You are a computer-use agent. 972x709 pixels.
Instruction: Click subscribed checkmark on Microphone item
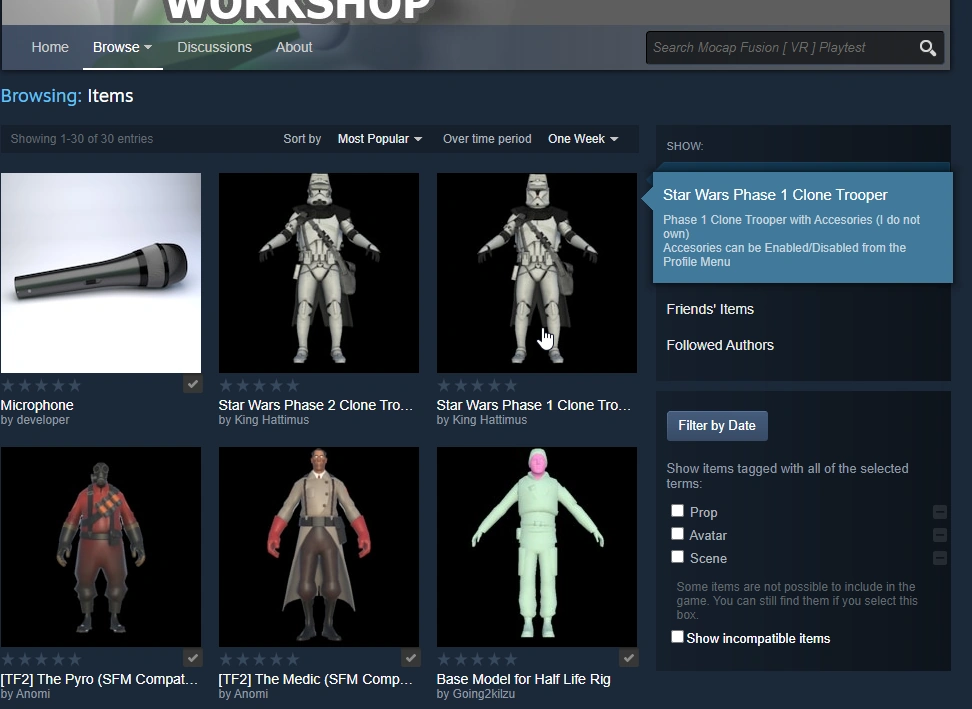click(x=193, y=384)
